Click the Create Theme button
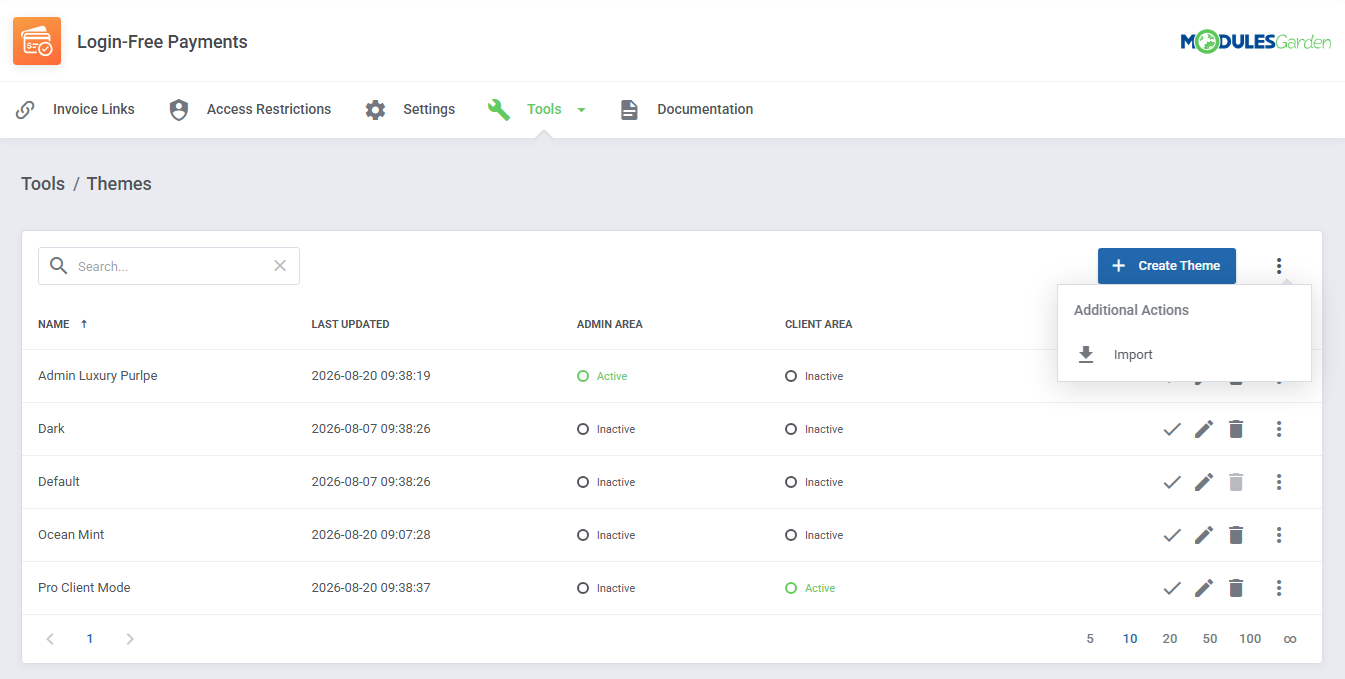 coord(1167,266)
